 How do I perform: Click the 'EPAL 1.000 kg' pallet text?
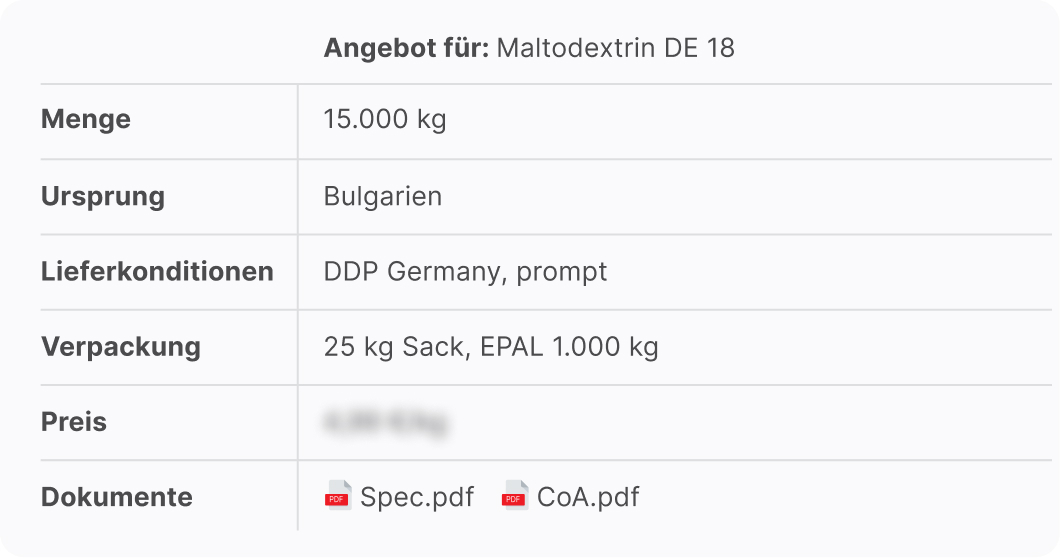click(x=569, y=347)
